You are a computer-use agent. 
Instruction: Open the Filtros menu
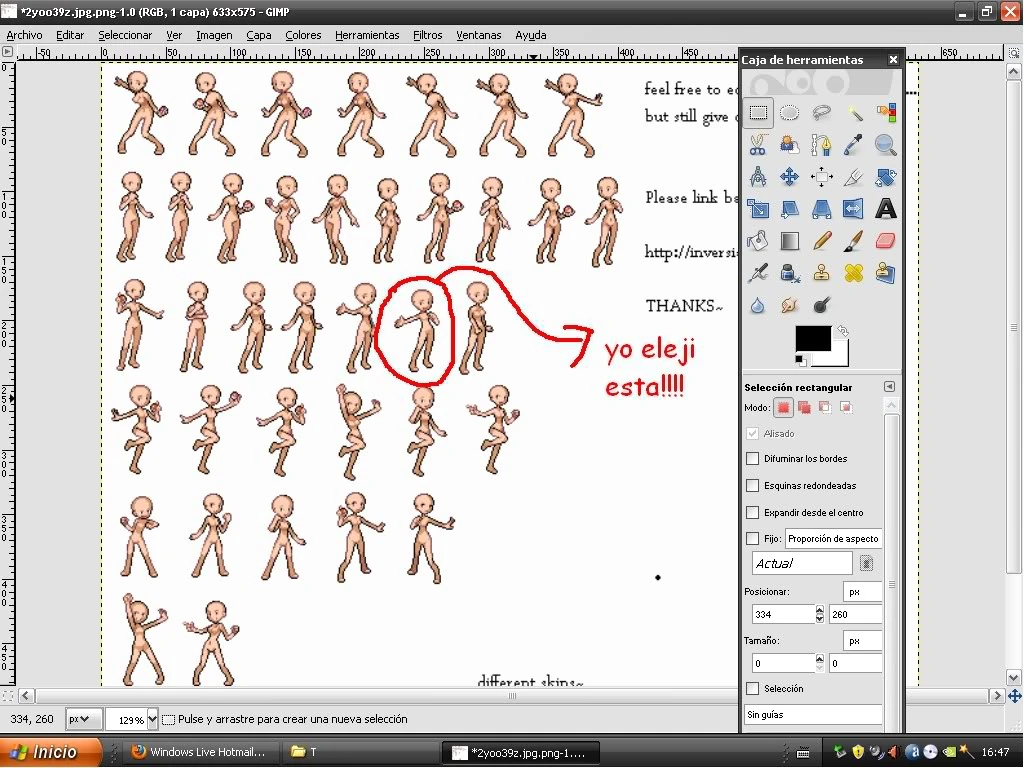coord(428,34)
